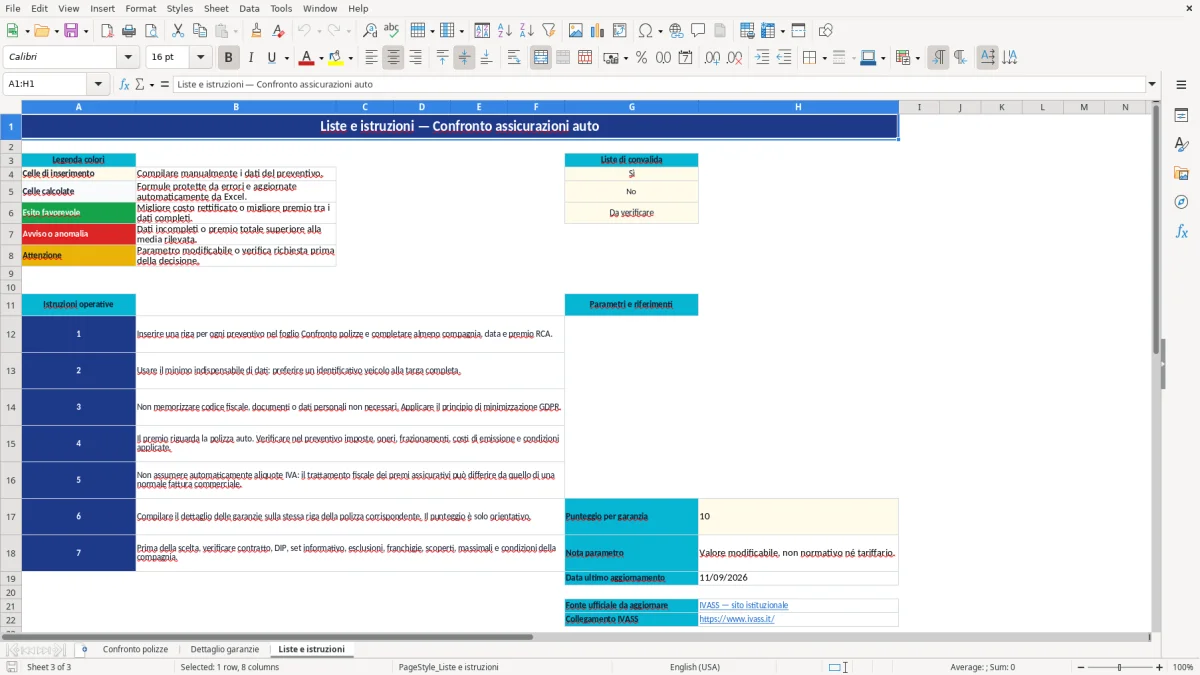Apply red font color swatch
The width and height of the screenshot is (1200, 675).
click(x=307, y=58)
